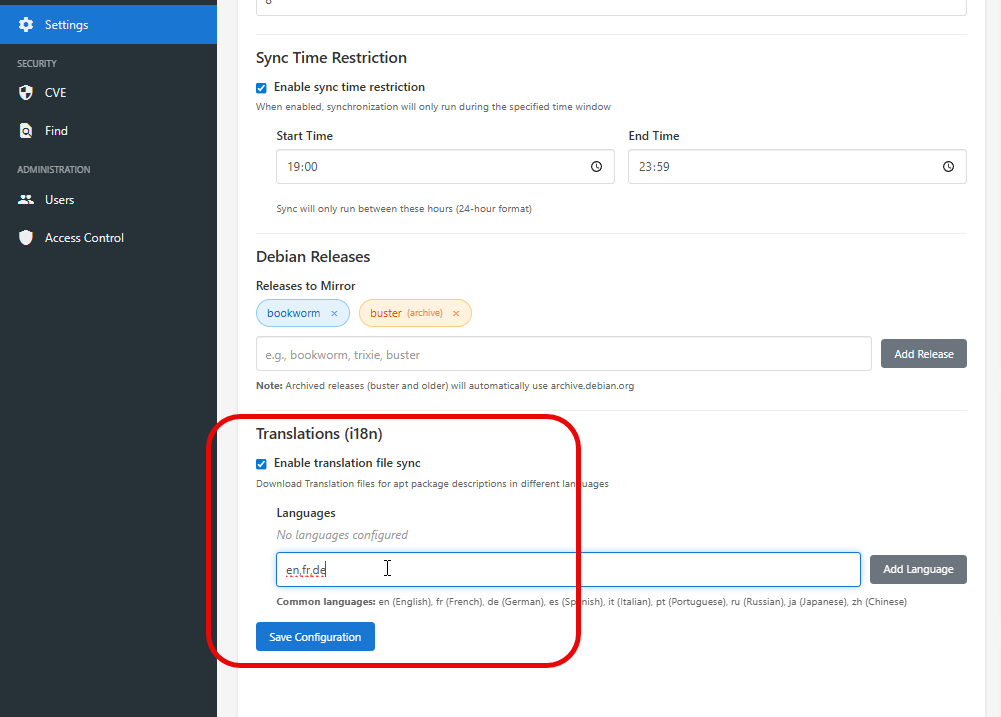This screenshot has width=1001, height=717.
Task: Open End Time clock picker icon
Action: [948, 167]
